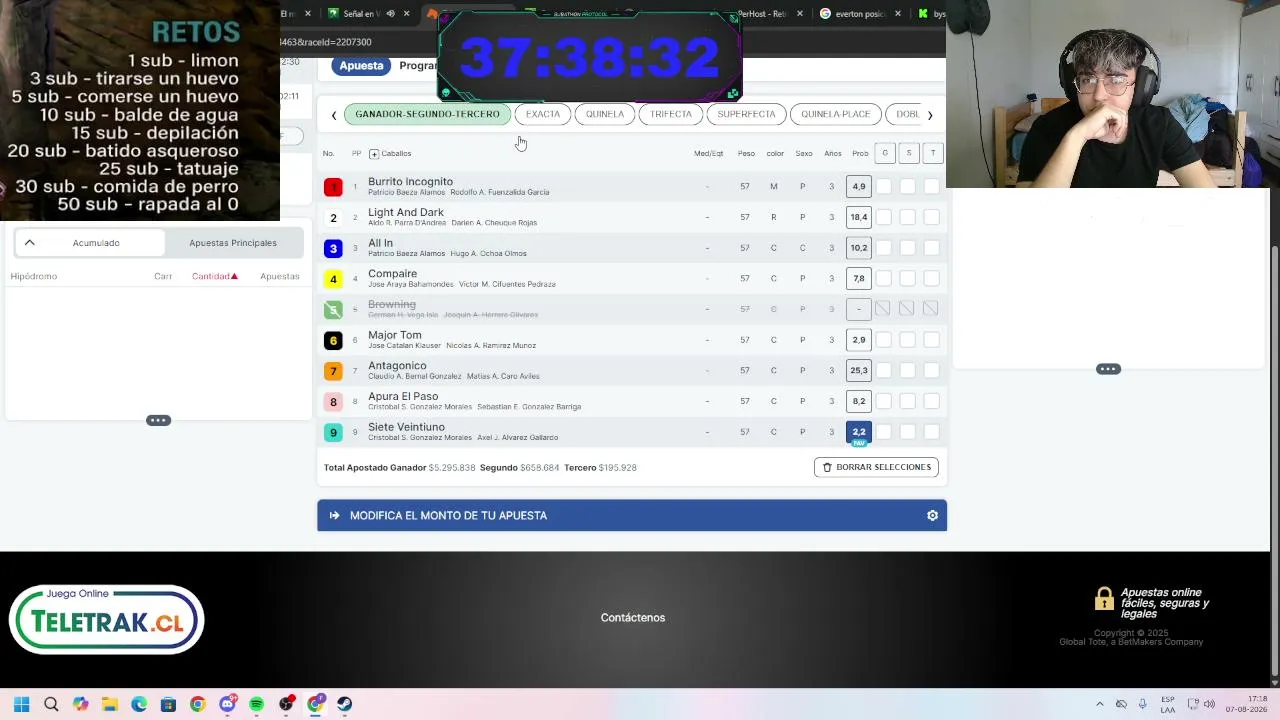
Task: Check Tercero box for Apura El Paso
Action: [x=932, y=401]
